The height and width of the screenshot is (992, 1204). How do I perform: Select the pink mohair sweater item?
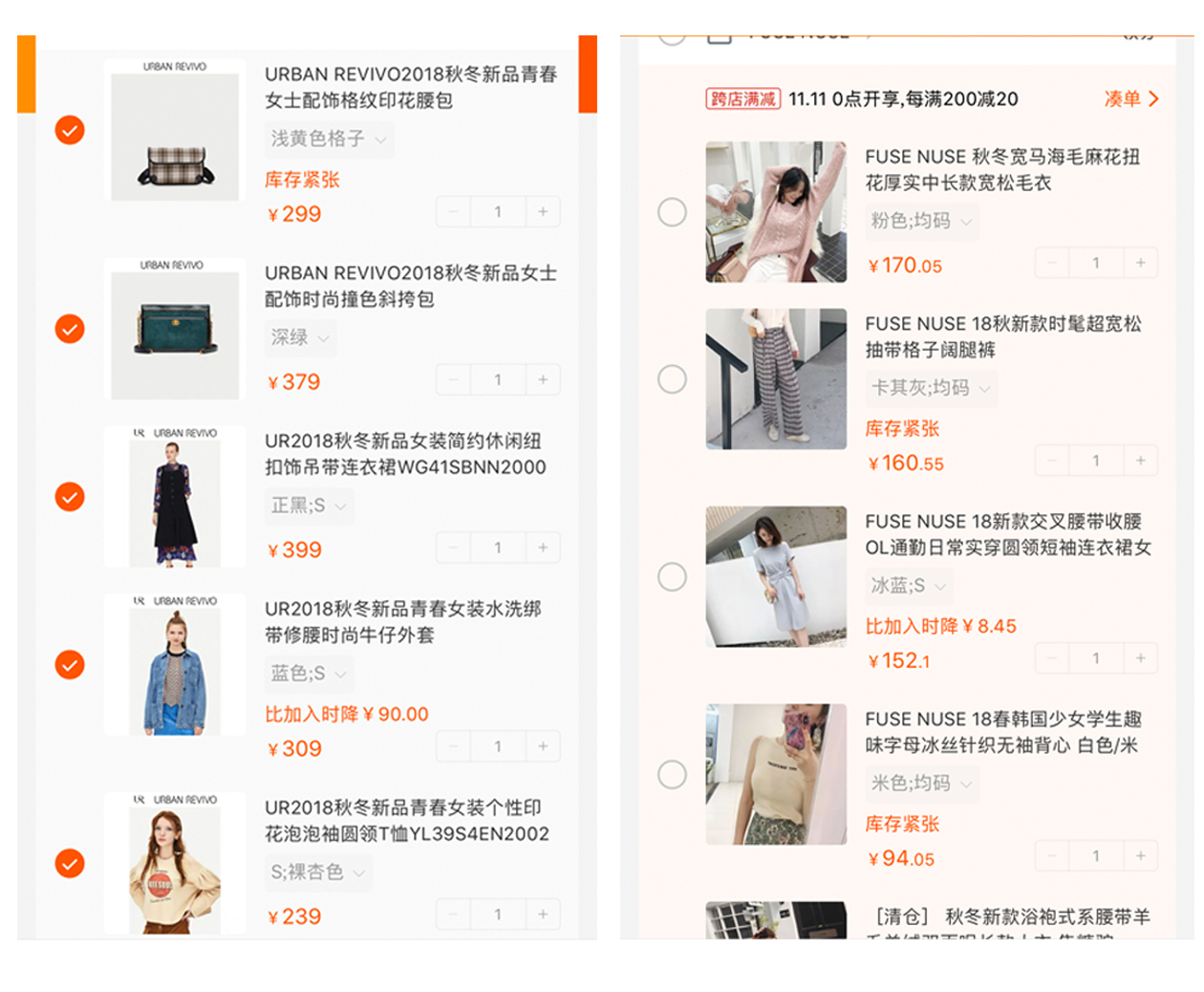[672, 212]
